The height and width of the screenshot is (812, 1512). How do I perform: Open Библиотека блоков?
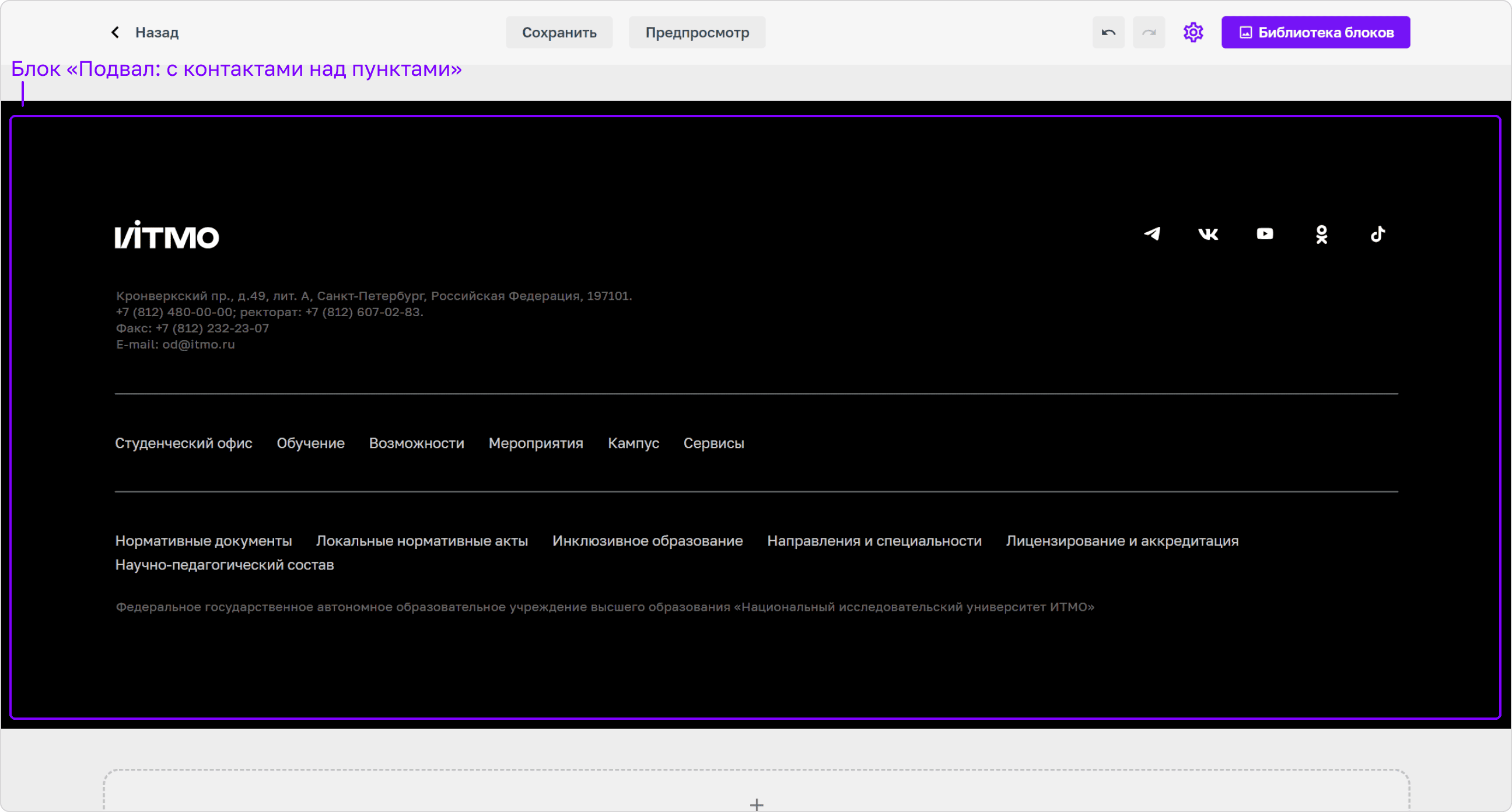(1315, 32)
